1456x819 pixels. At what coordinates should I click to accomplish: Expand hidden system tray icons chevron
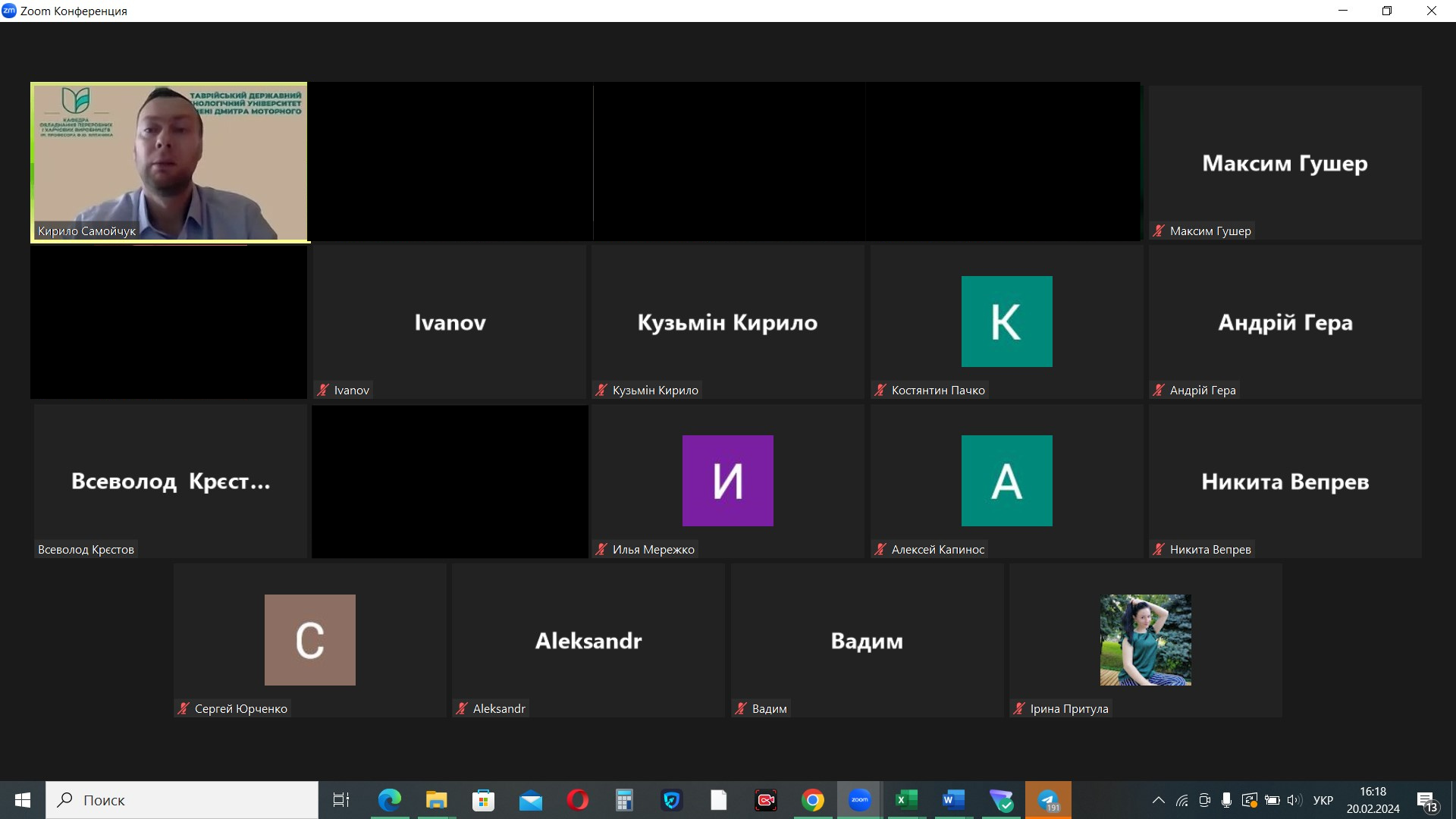(1158, 800)
